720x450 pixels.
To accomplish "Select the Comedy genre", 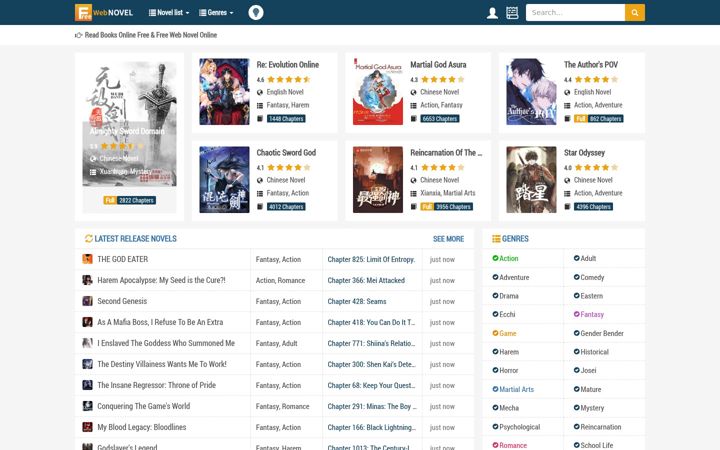I will [589, 277].
